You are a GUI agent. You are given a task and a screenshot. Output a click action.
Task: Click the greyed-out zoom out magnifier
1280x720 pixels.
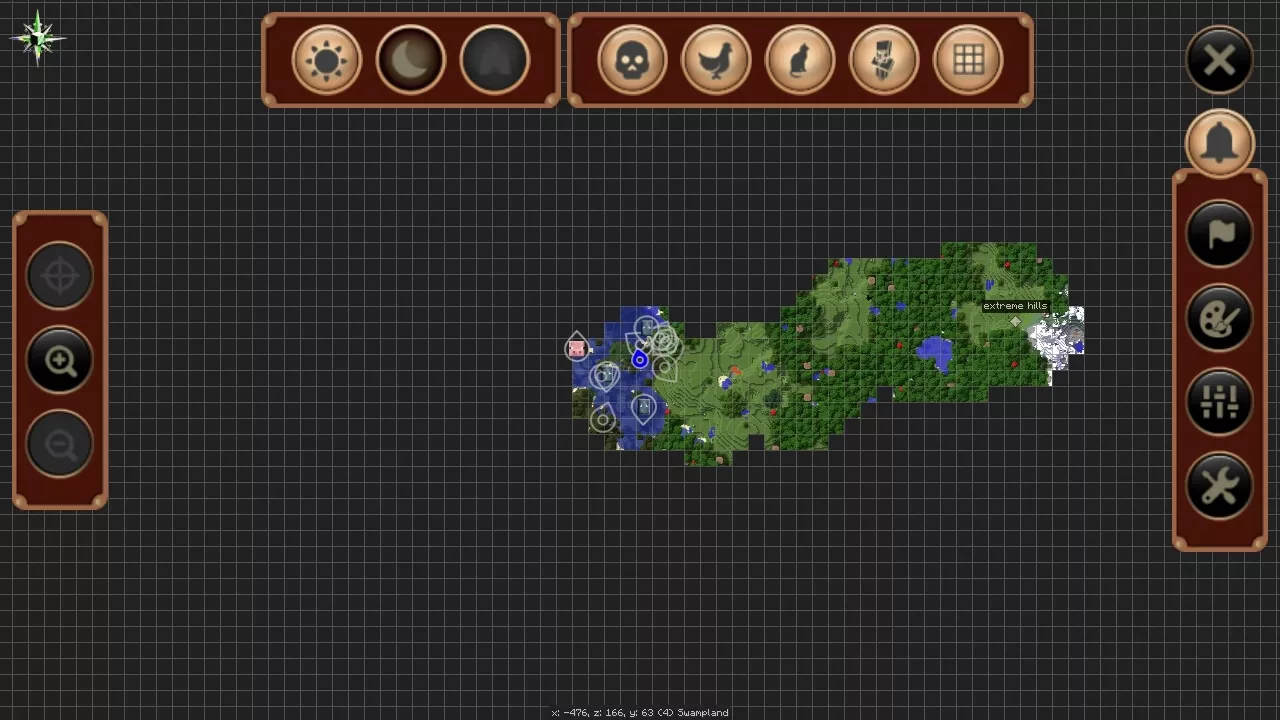click(60, 444)
